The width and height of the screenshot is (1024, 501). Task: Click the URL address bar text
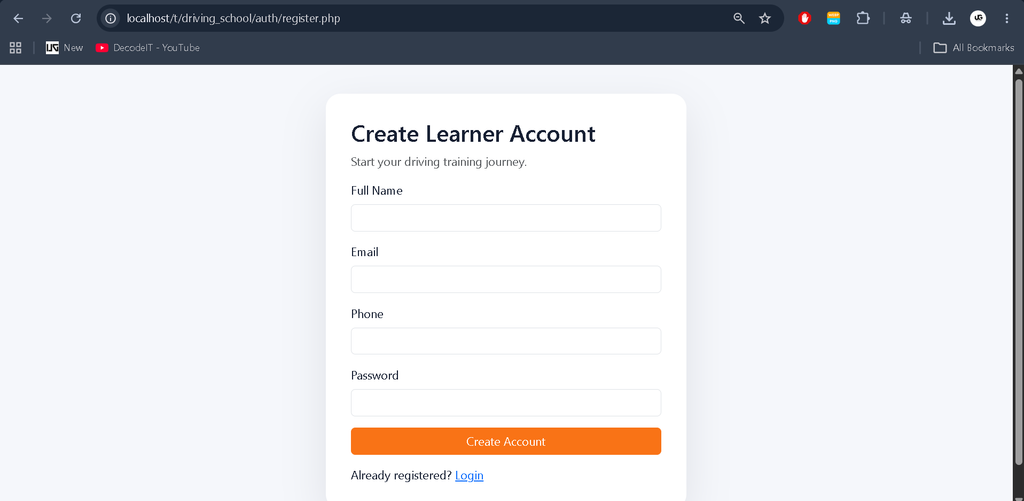233,18
